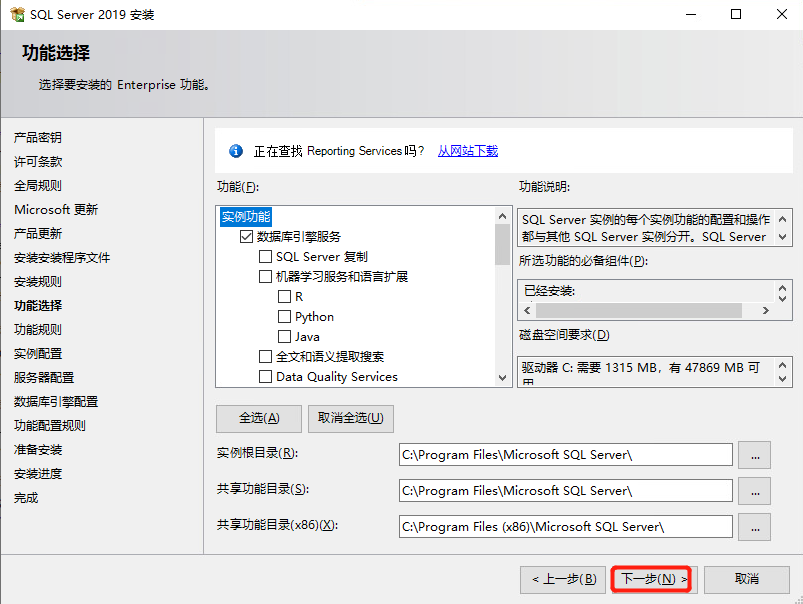Click prerequisites box scroll down arrow
This screenshot has height=604, width=803.
tap(782, 298)
